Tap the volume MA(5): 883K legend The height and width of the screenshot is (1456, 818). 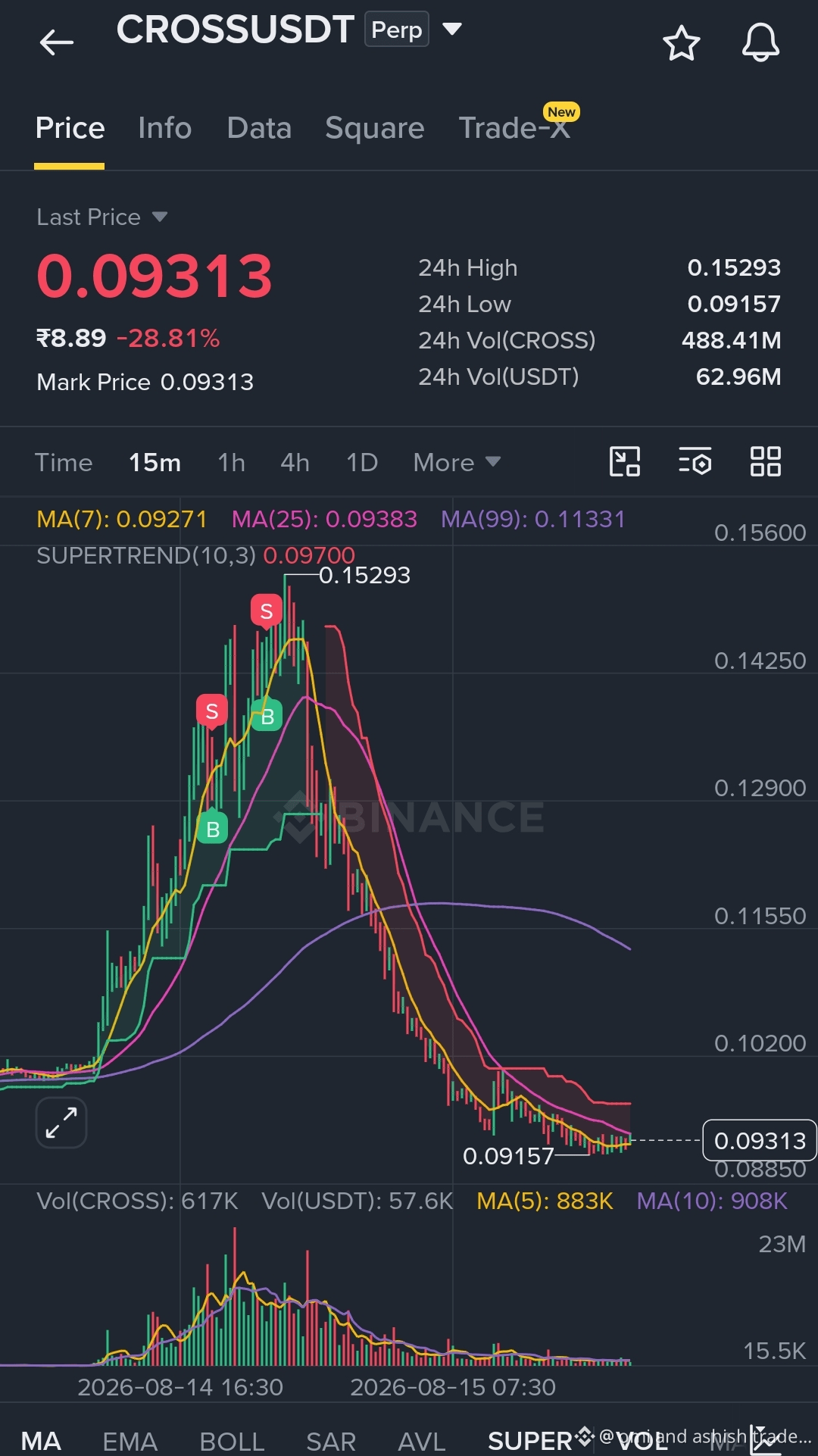point(545,1201)
